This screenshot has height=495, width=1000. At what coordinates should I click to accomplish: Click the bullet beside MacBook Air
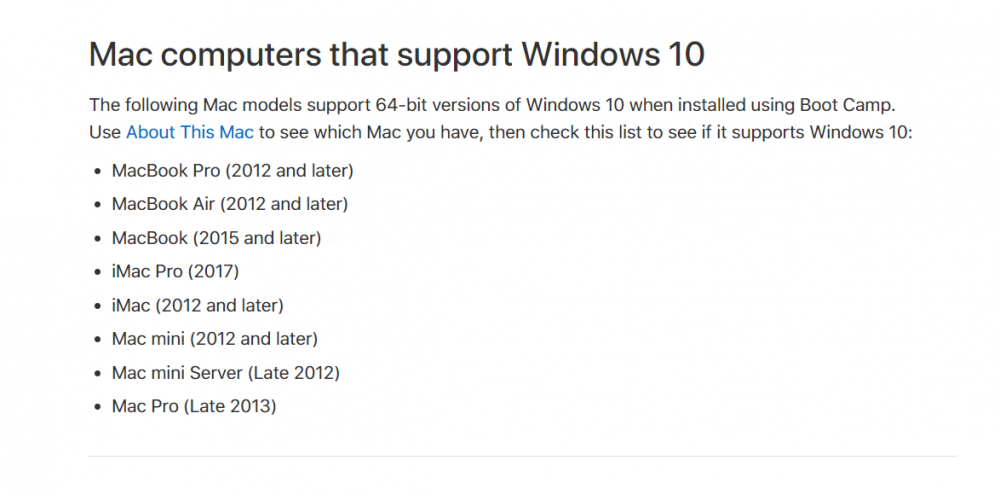point(98,205)
